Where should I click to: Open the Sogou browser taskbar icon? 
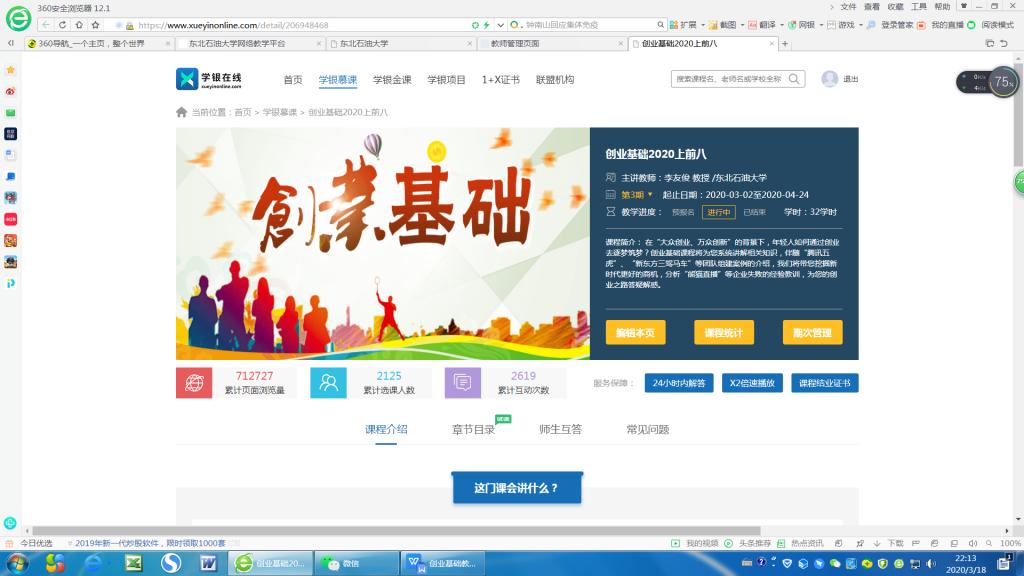(171, 563)
